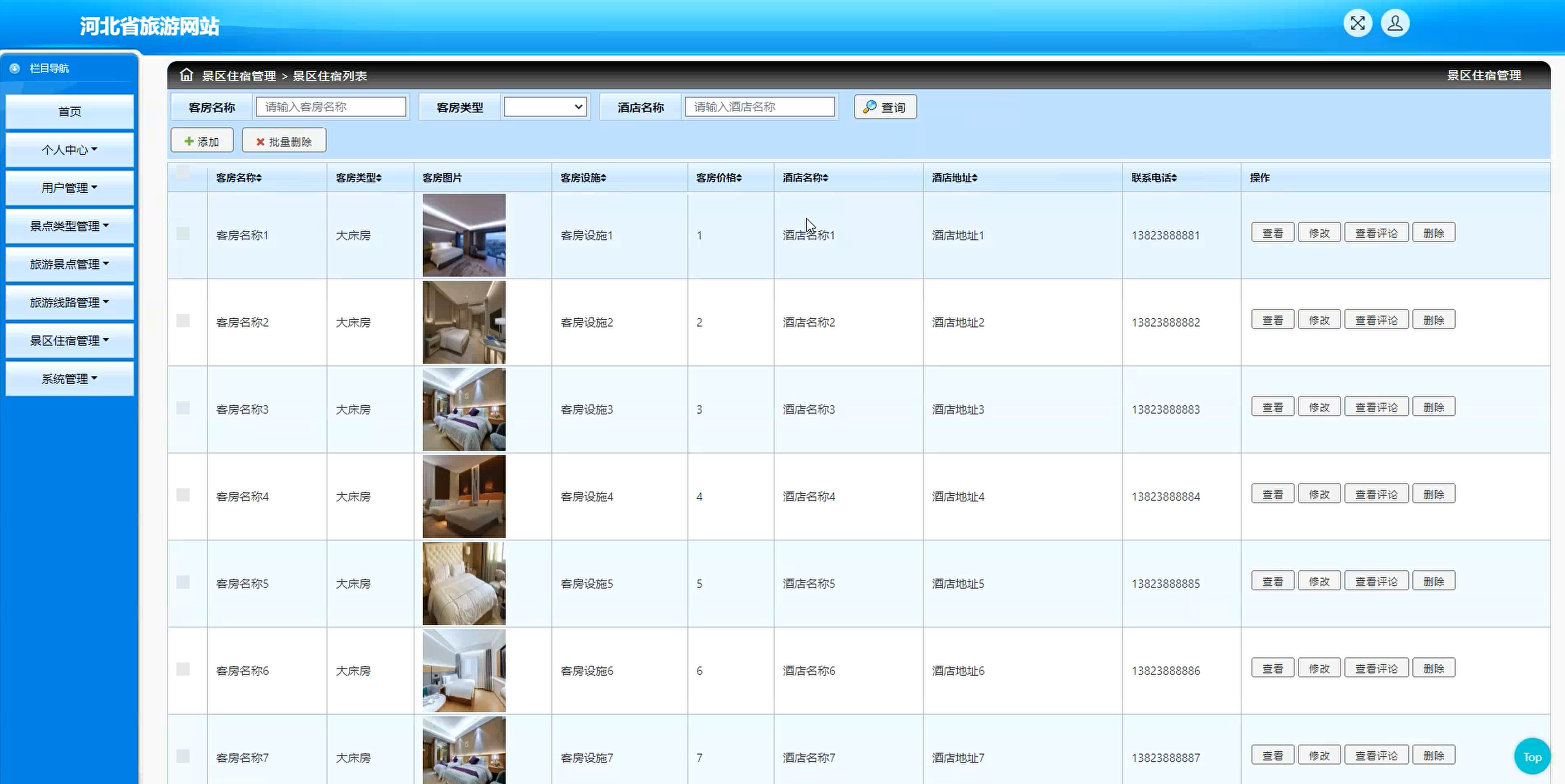
Task: Click 删除 button for 客房名称7
Action: tap(1434, 756)
